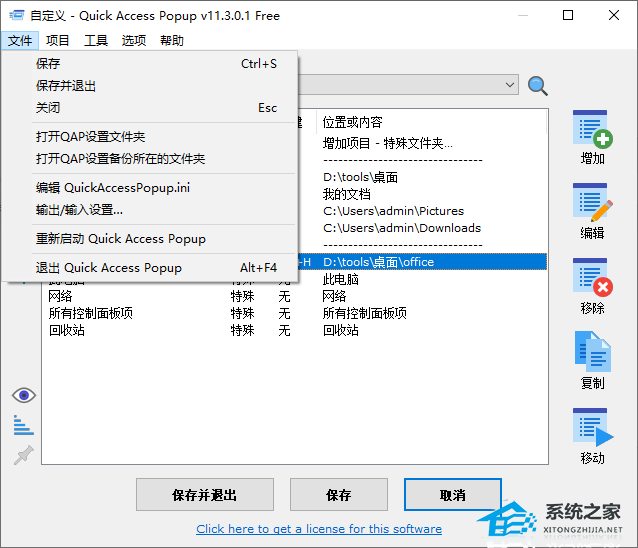Click the Remove (移除) favorite icon
This screenshot has height=548, width=638.
click(592, 279)
